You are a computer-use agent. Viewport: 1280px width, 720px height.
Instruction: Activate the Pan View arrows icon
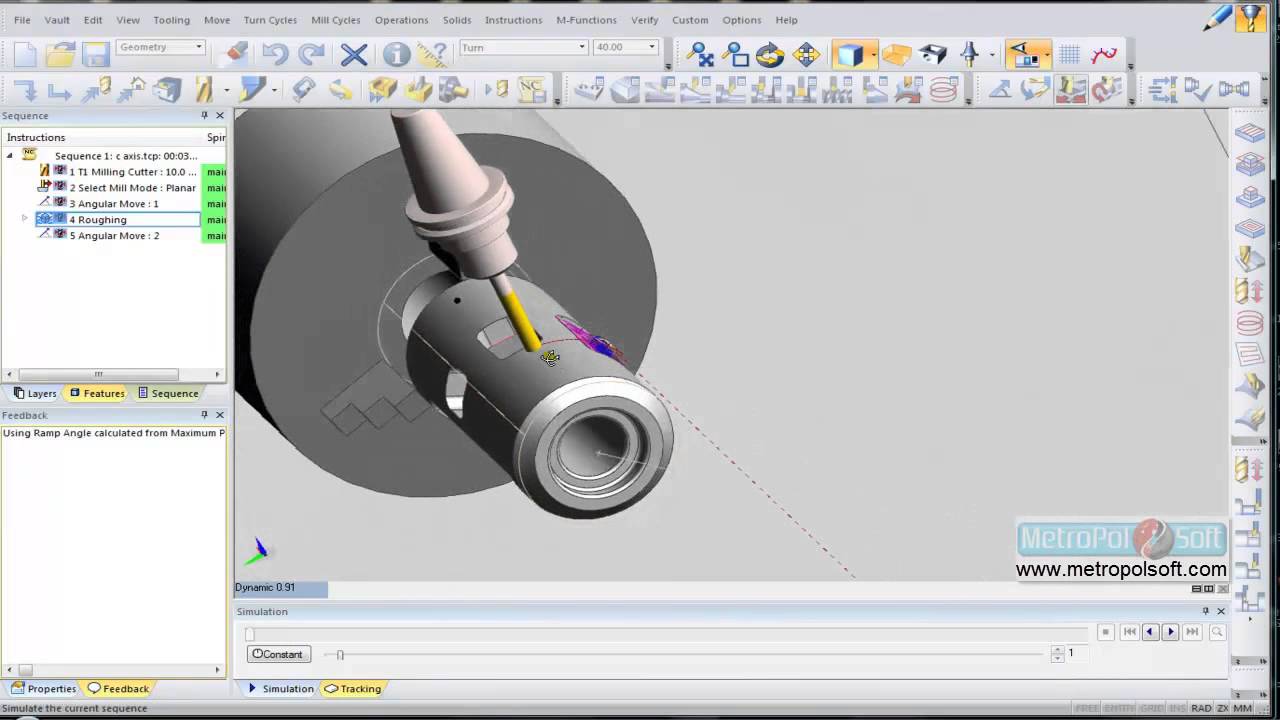click(806, 54)
